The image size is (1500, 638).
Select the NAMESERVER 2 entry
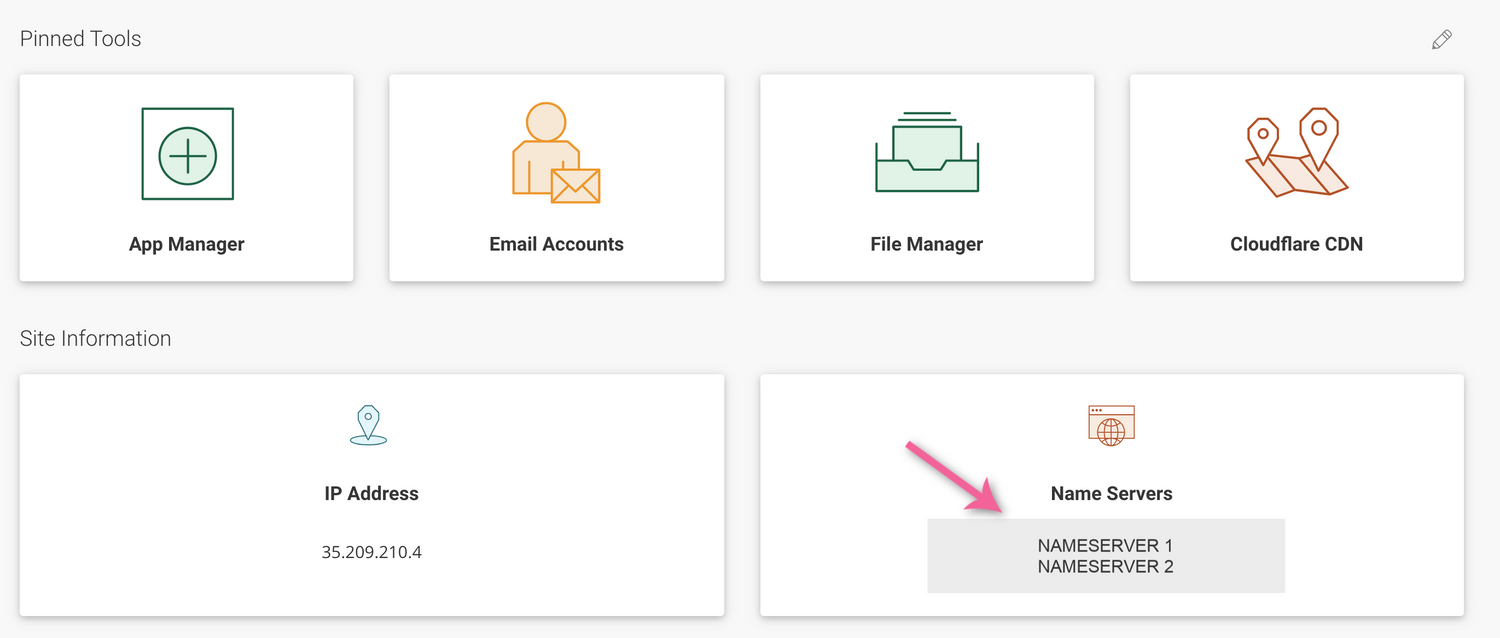(1105, 567)
